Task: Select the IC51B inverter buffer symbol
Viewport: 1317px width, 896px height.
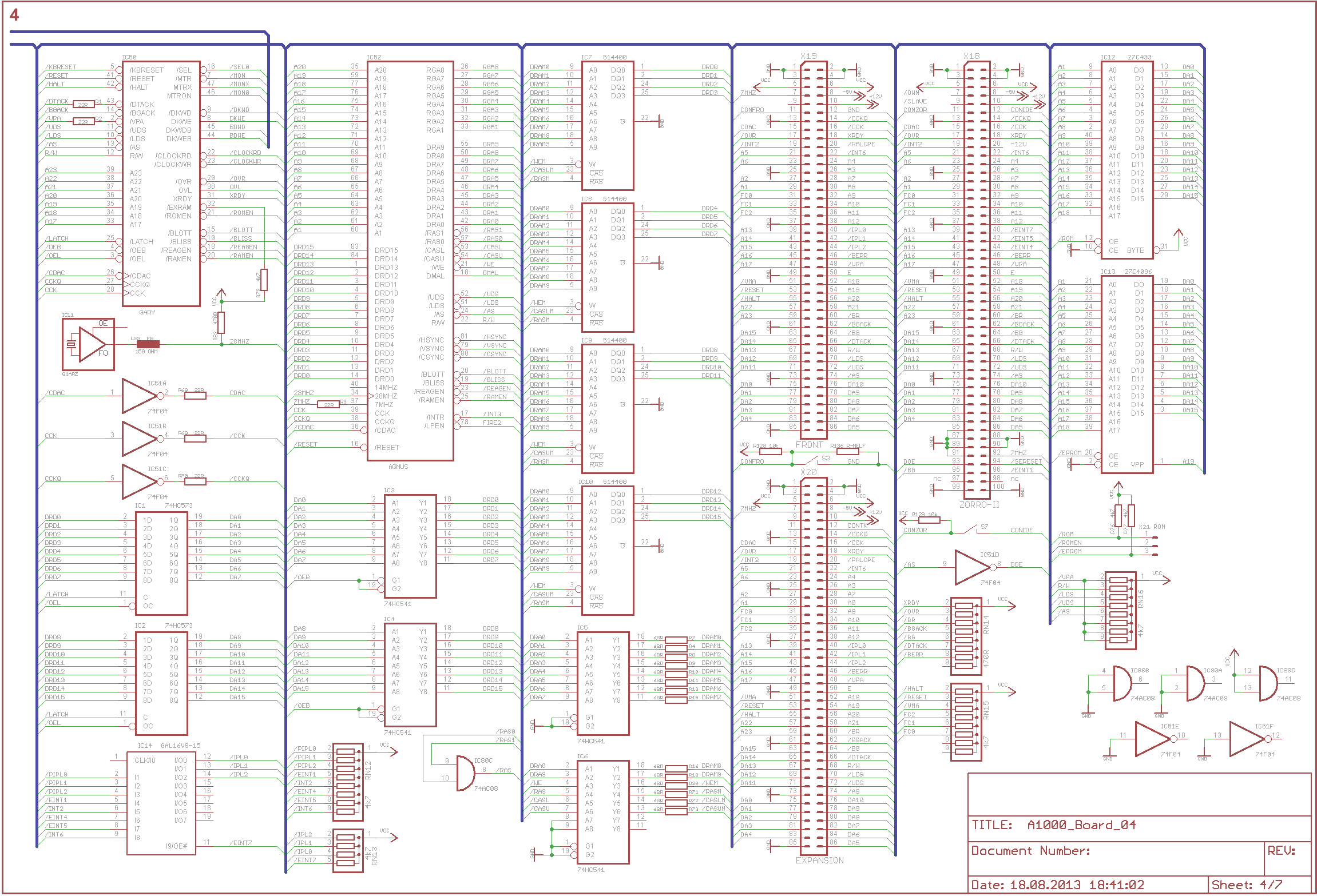Action: pos(141,439)
